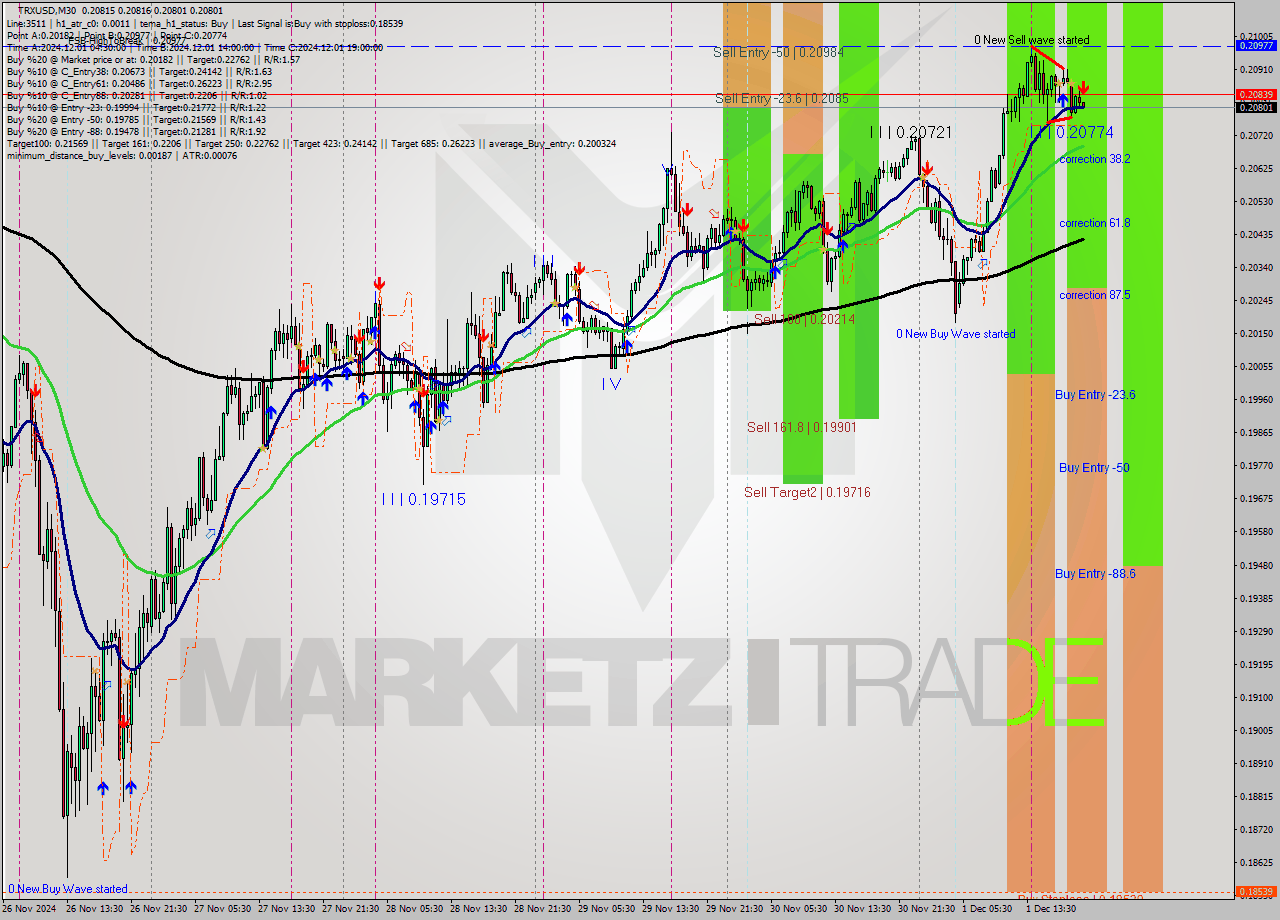Click the 0.19100 price axis label

[x=1256, y=698]
